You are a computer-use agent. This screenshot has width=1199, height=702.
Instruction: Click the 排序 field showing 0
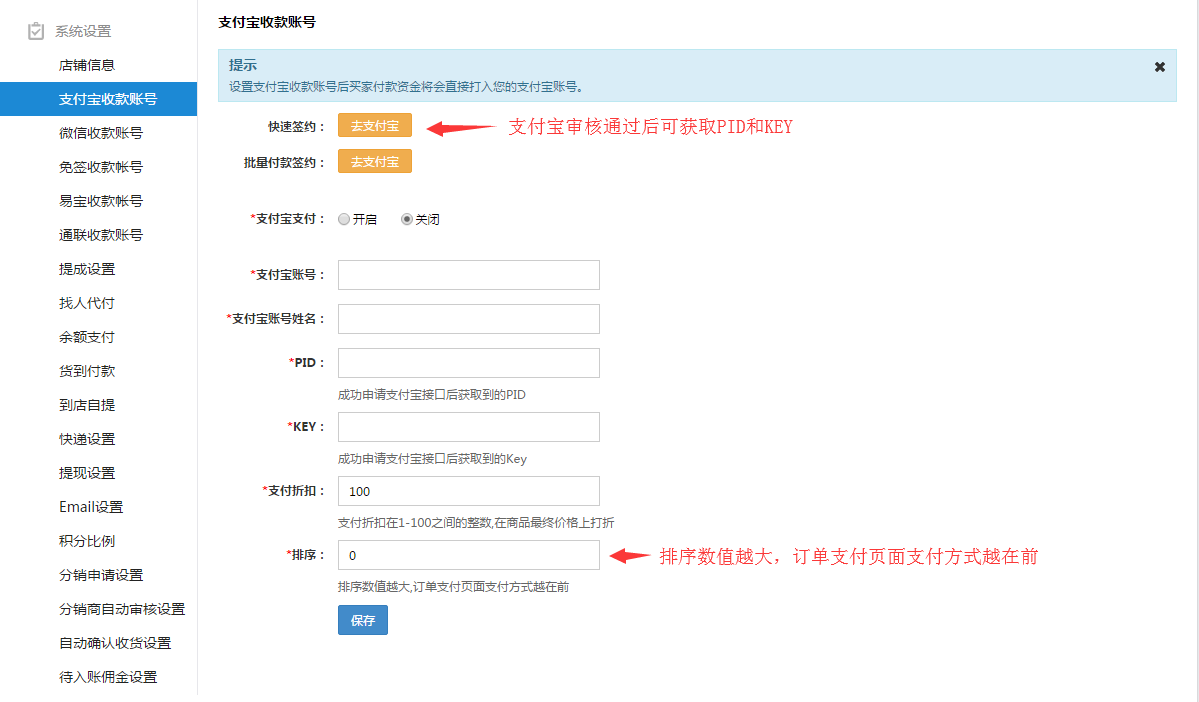pyautogui.click(x=468, y=555)
